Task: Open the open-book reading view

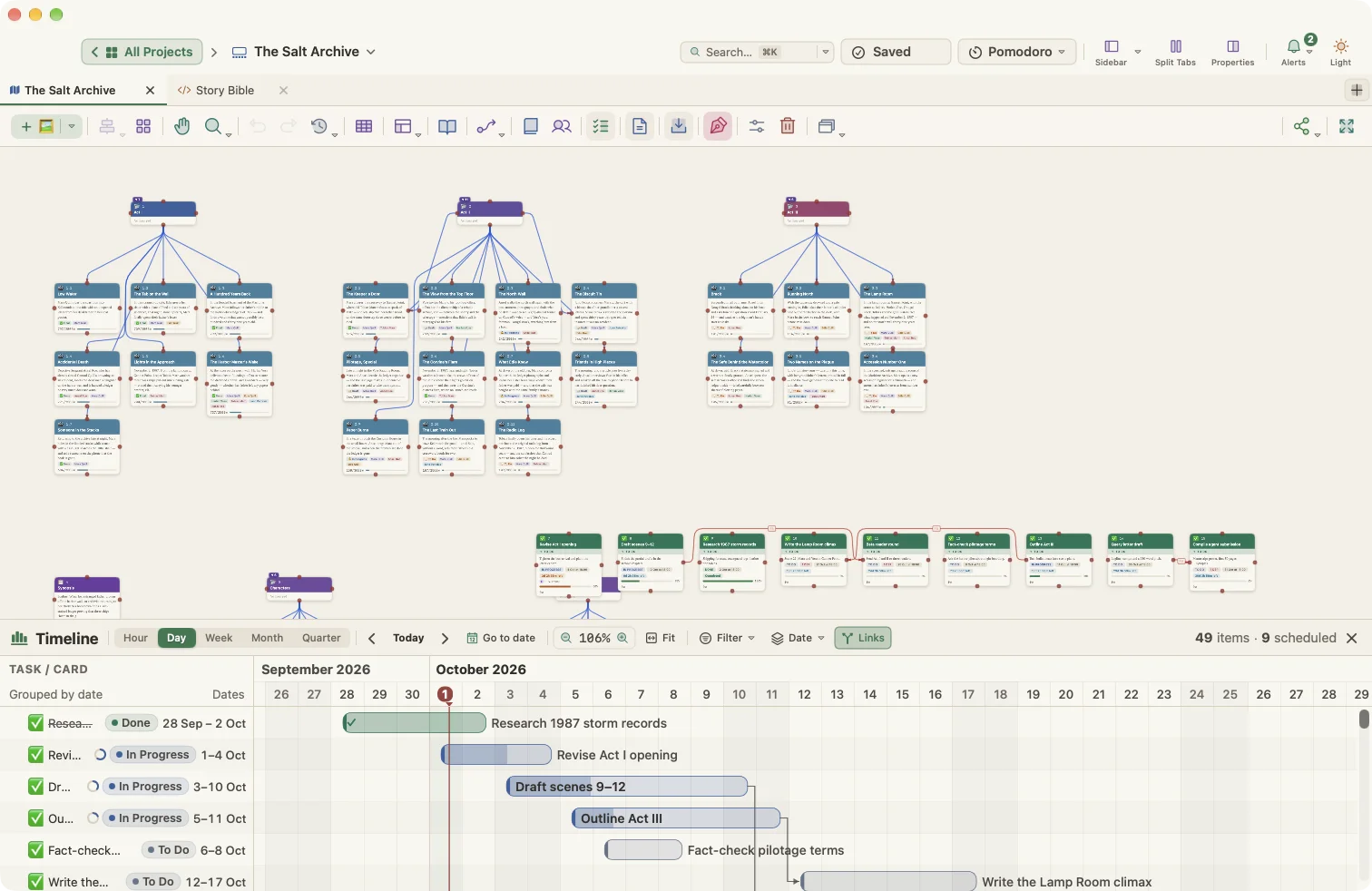Action: [447, 126]
